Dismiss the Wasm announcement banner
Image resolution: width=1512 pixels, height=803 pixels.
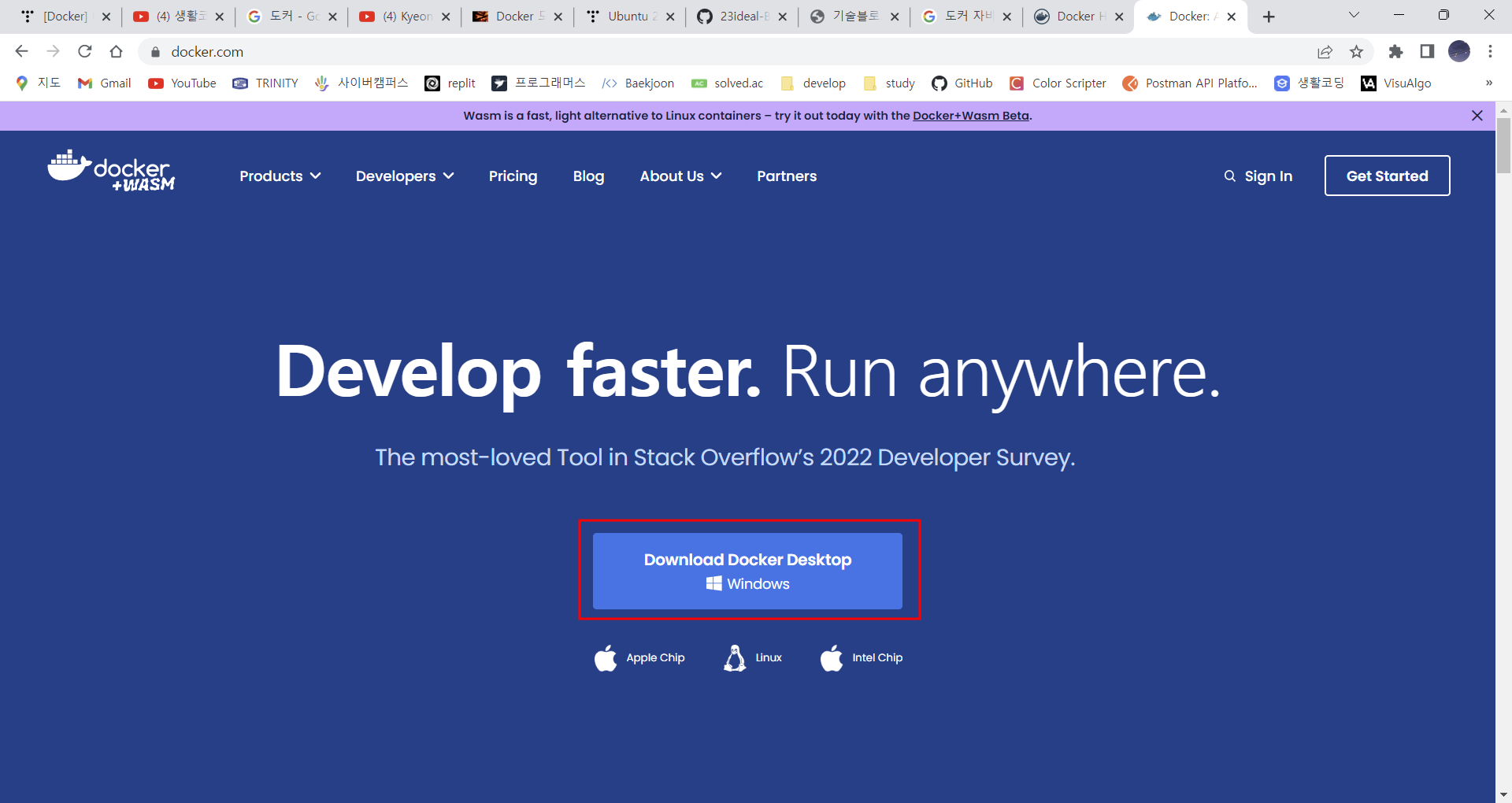coord(1477,116)
